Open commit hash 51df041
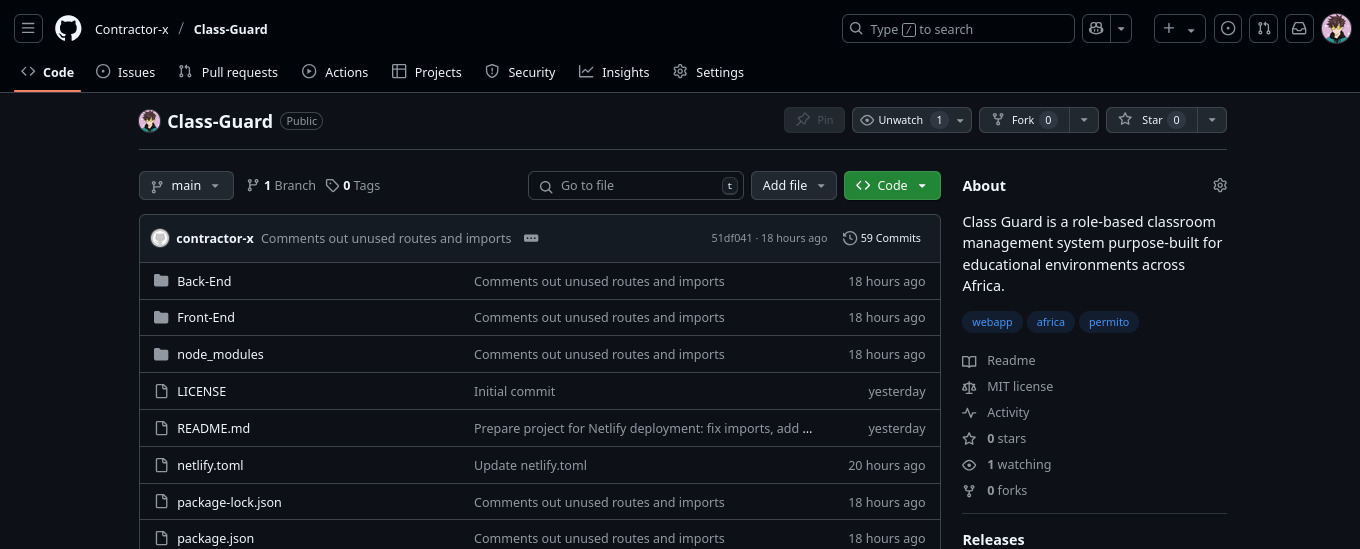This screenshot has height=549, width=1360. (x=731, y=238)
